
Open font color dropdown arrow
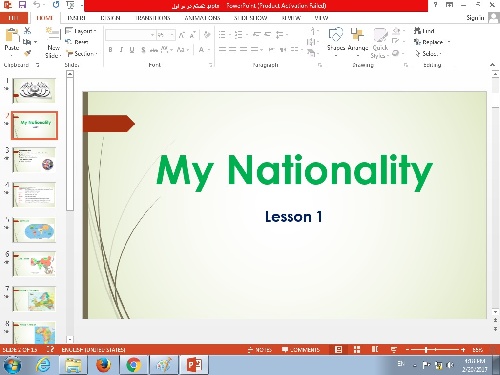[209, 50]
